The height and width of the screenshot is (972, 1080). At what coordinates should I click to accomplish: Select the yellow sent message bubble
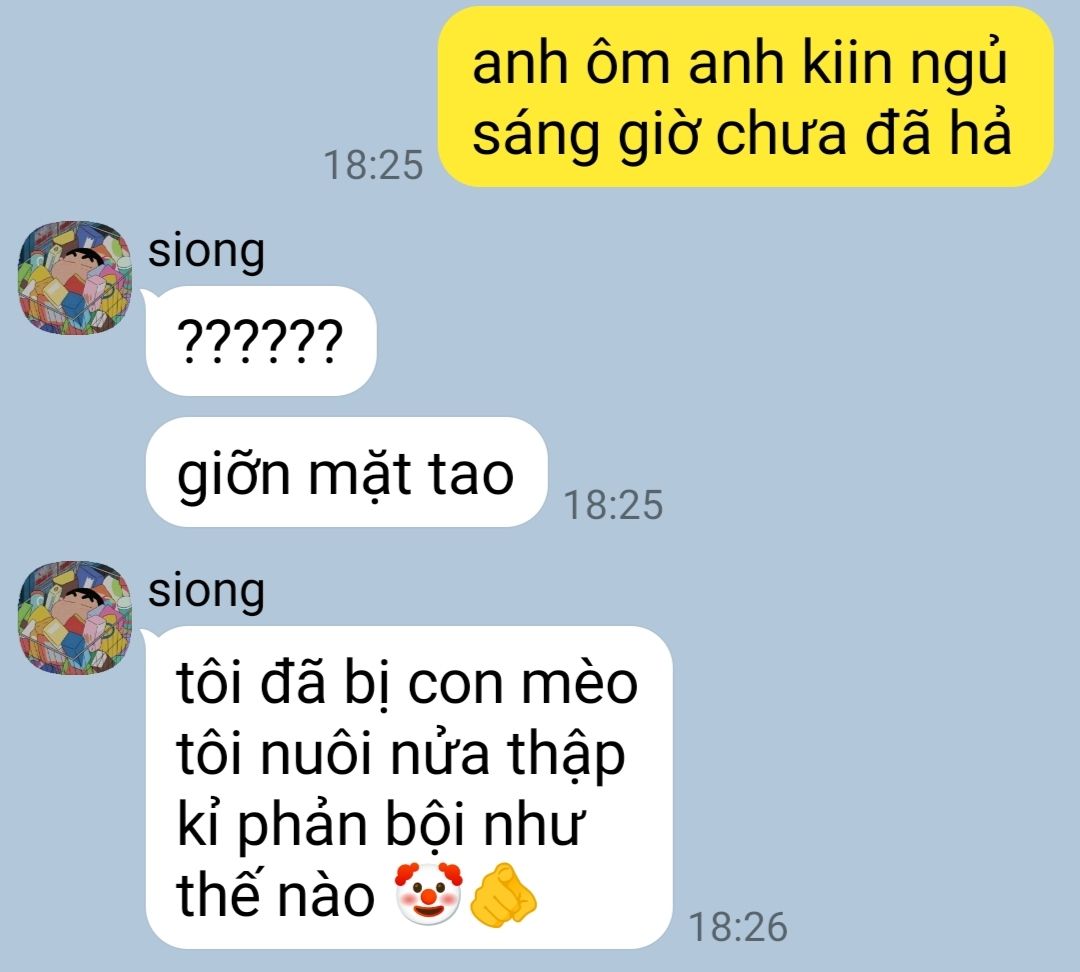pos(746,96)
